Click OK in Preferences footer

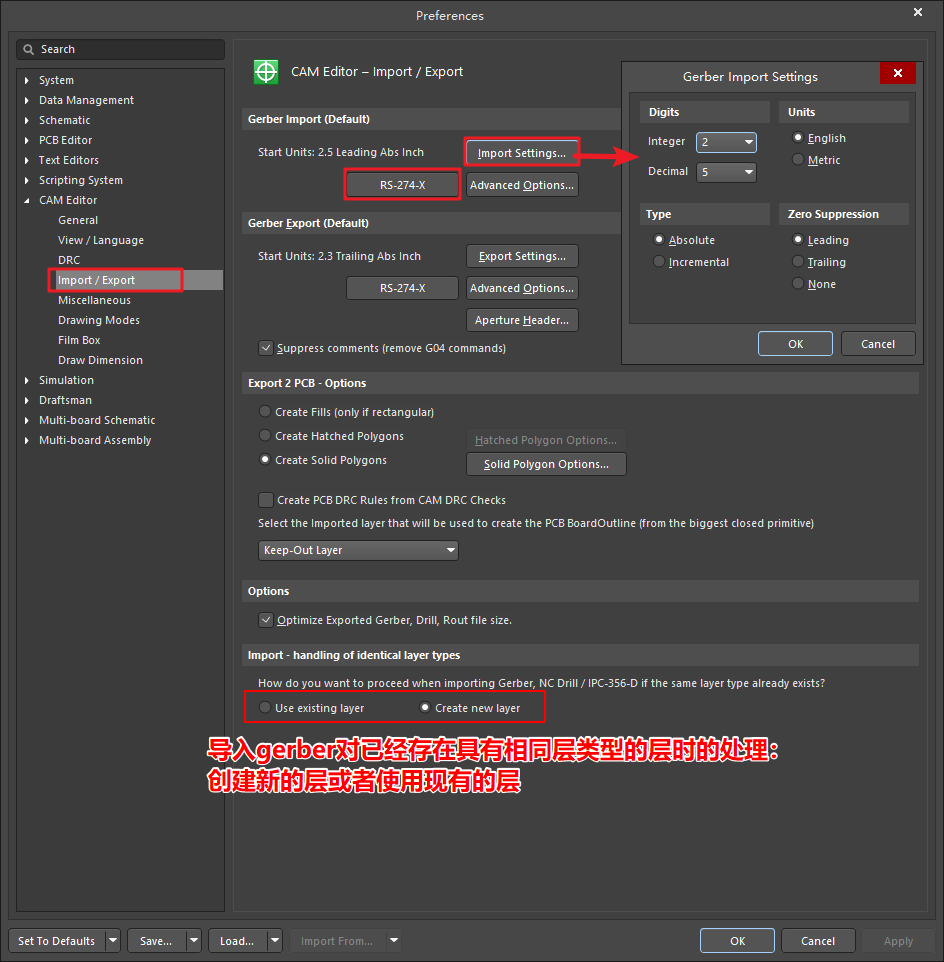[x=737, y=941]
